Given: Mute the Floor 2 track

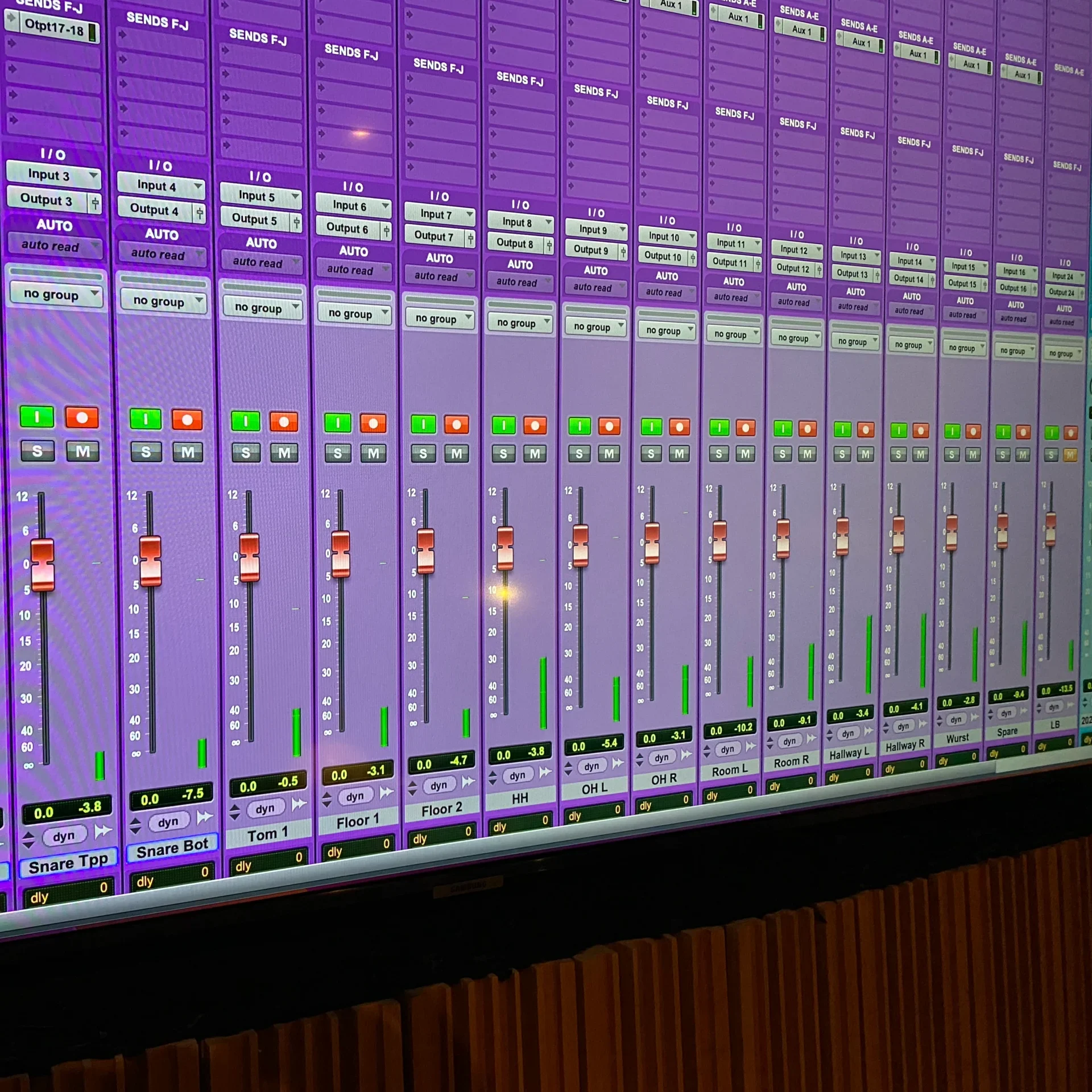Looking at the screenshot, I should pos(457,454).
